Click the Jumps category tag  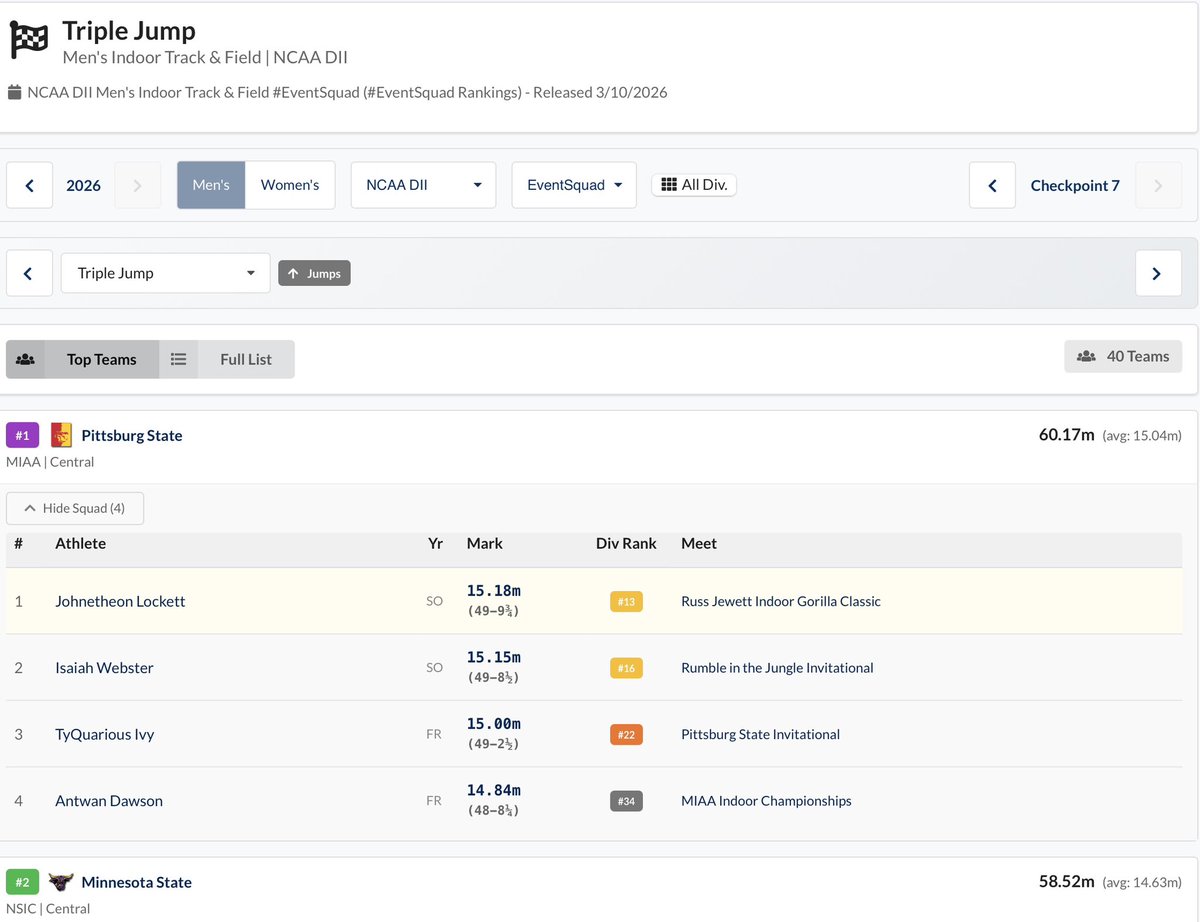(x=314, y=273)
